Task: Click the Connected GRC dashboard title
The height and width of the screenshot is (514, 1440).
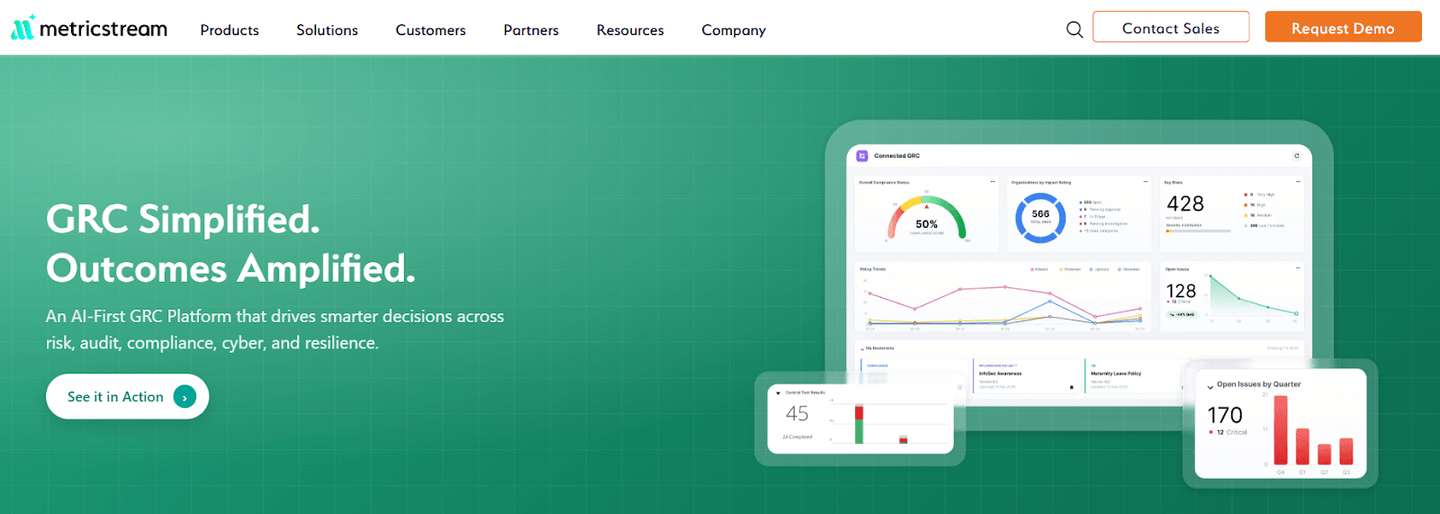Action: [x=897, y=156]
